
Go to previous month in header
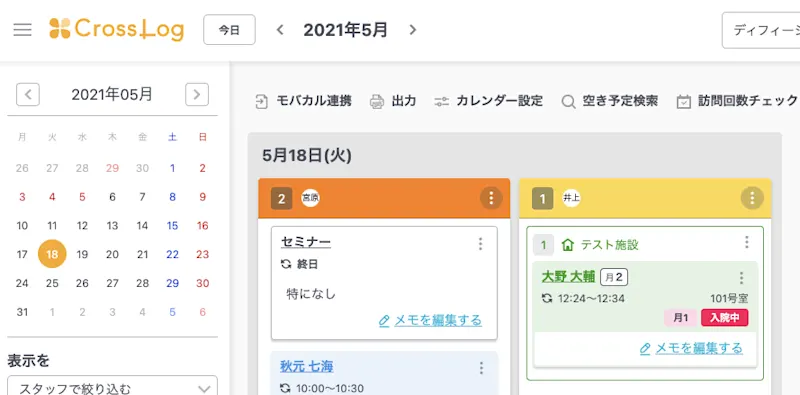point(280,30)
